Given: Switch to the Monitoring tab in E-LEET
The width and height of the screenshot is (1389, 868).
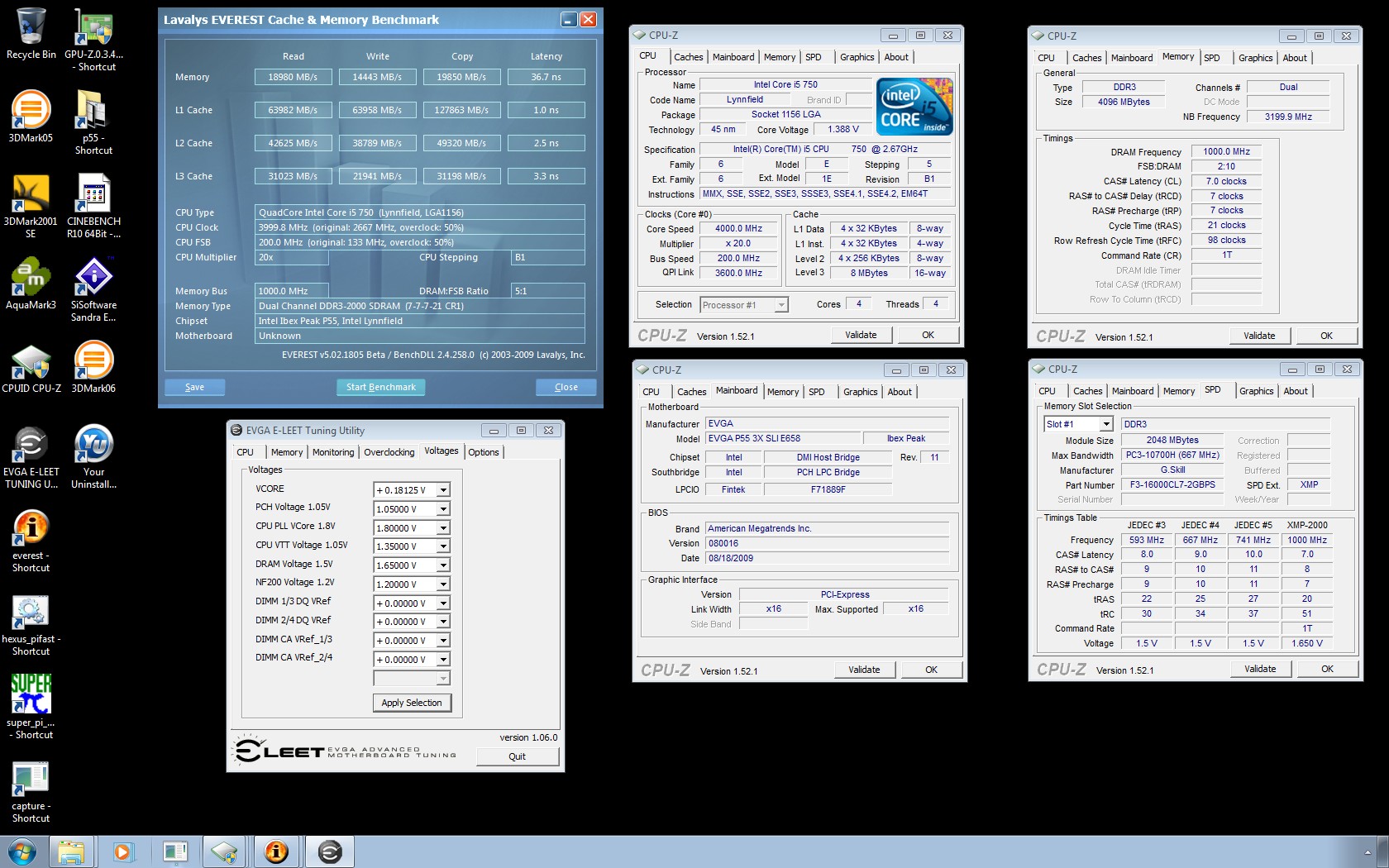Looking at the screenshot, I should [x=333, y=452].
